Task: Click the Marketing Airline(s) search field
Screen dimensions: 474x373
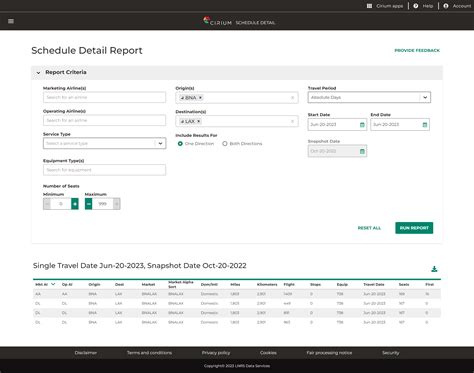Action: point(104,97)
